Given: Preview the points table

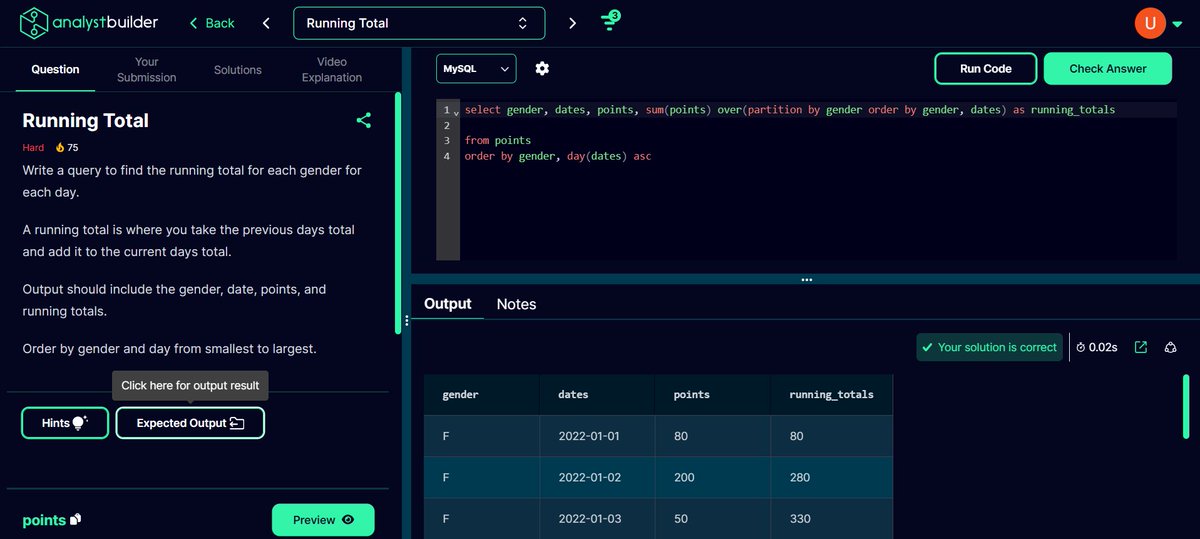Looking at the screenshot, I should [323, 520].
